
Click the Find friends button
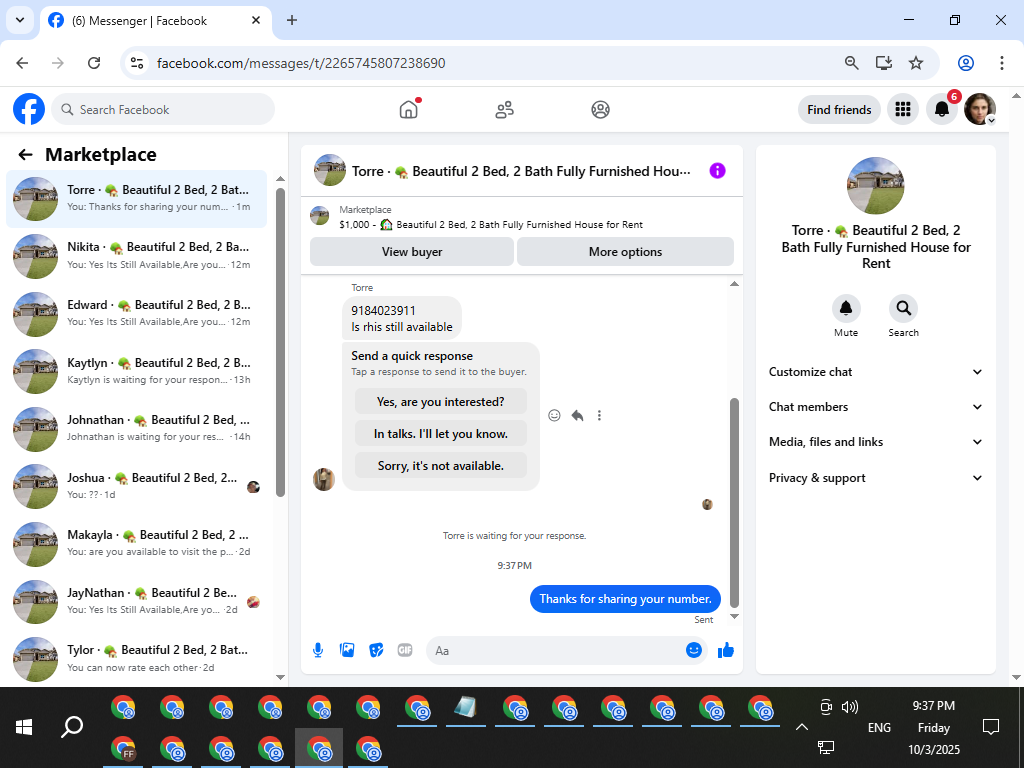(x=839, y=110)
